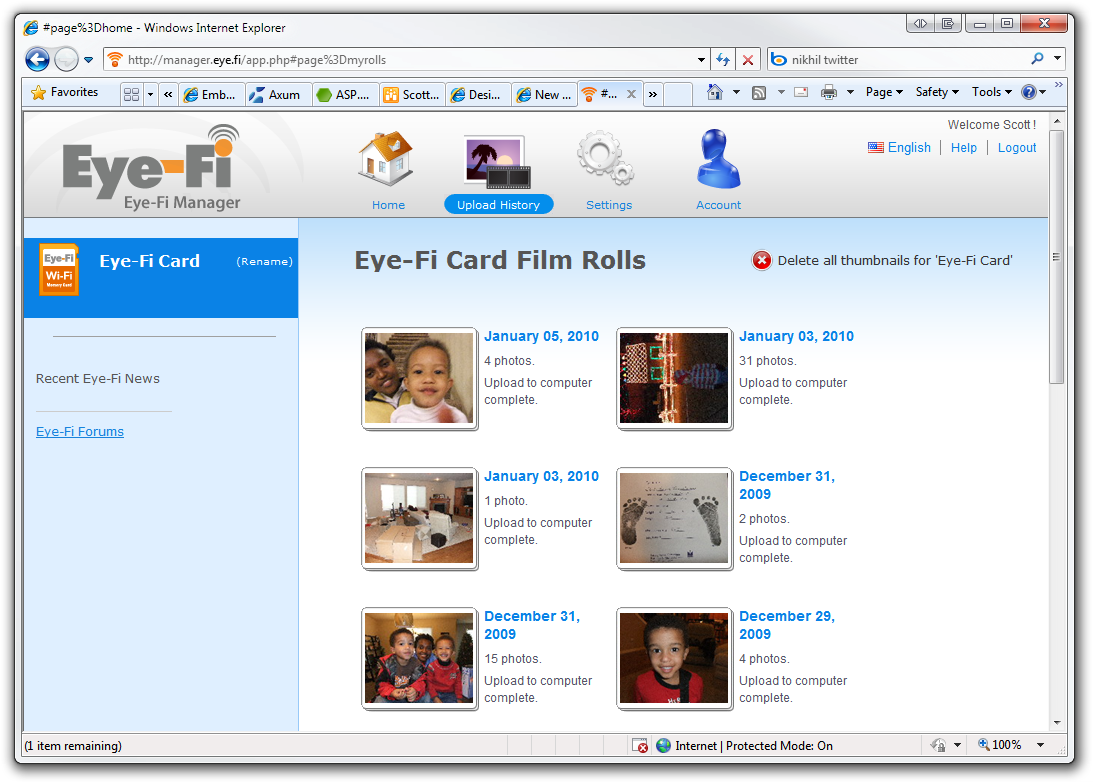Log out of Eye-Fi Manager
Screen dimensions: 1093x782
[x=1016, y=147]
